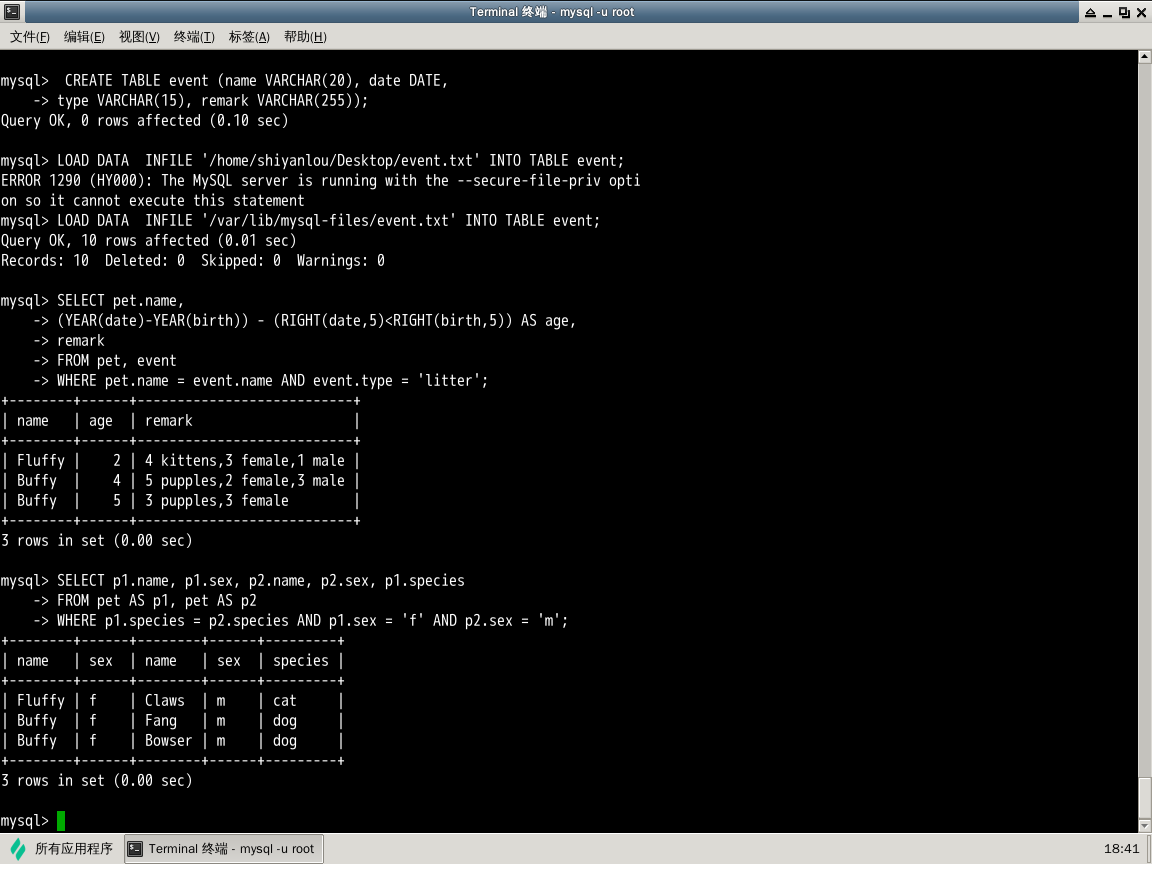Click the green cursor at the mysql prompt
Image resolution: width=1152 pixels, height=896 pixels.
click(x=61, y=821)
